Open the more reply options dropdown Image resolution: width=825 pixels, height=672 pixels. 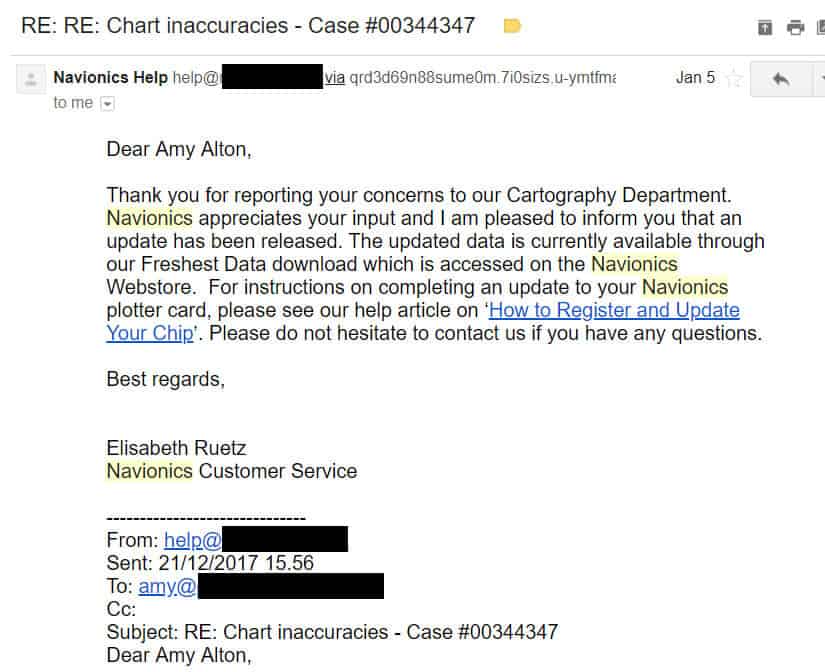(x=820, y=78)
